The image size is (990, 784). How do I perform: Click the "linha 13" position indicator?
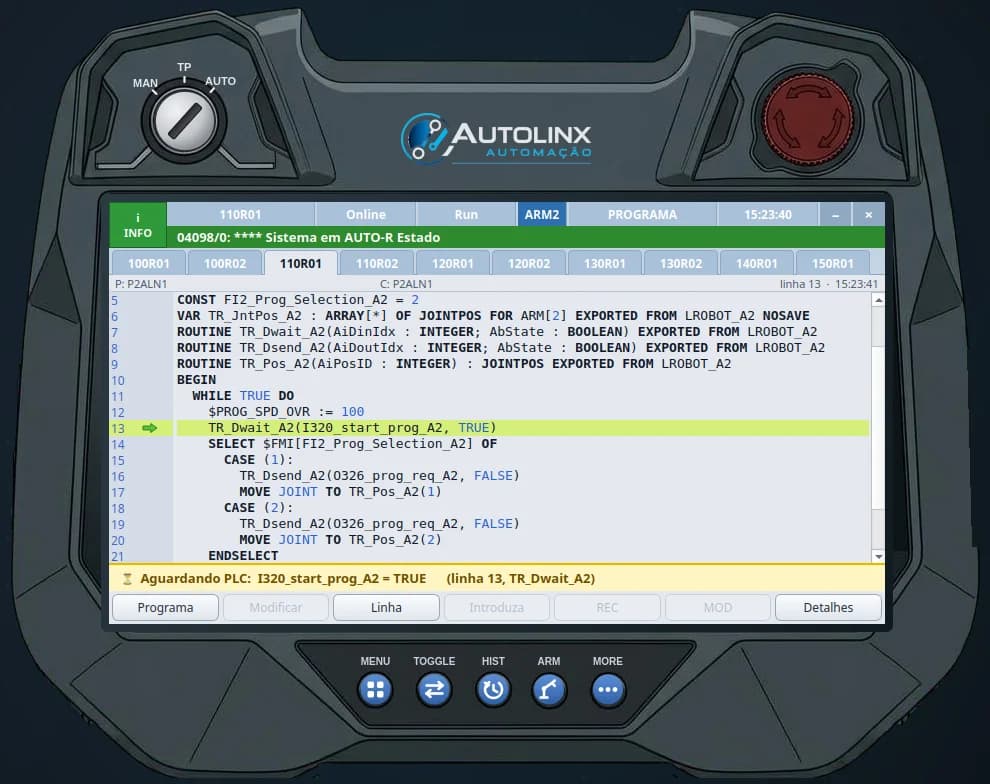[x=800, y=284]
